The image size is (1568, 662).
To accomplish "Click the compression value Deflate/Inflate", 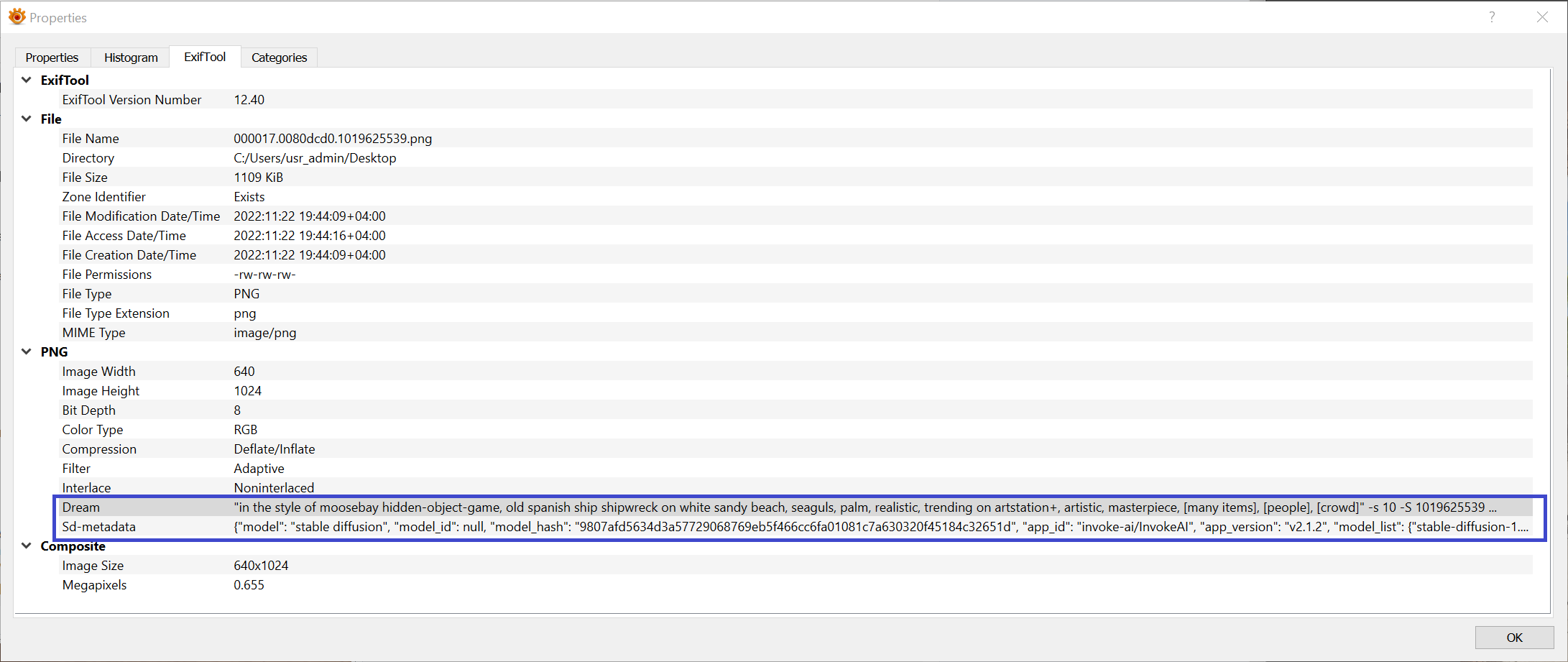I will [x=275, y=449].
